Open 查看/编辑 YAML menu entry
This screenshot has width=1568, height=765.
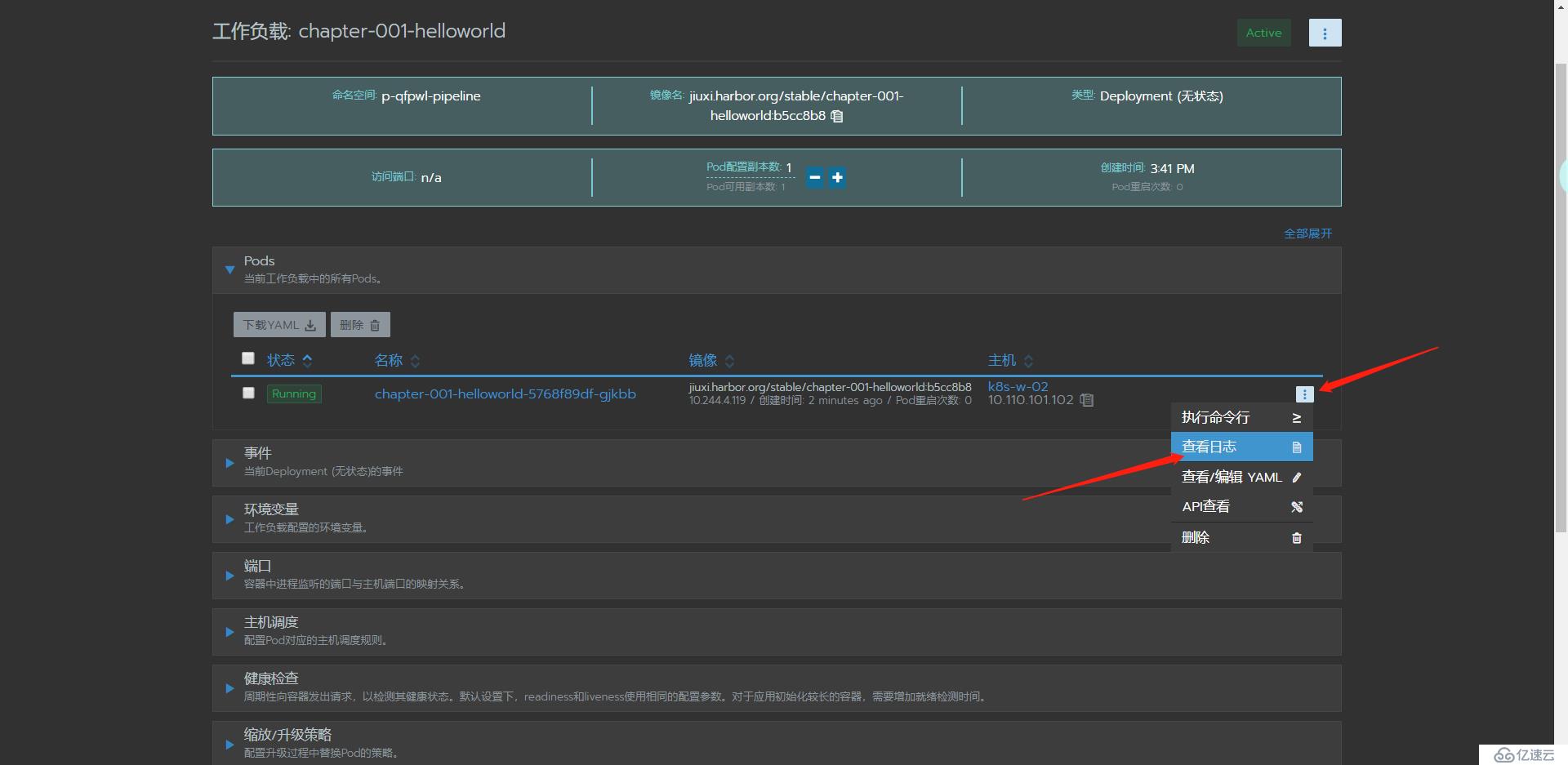pyautogui.click(x=1241, y=477)
